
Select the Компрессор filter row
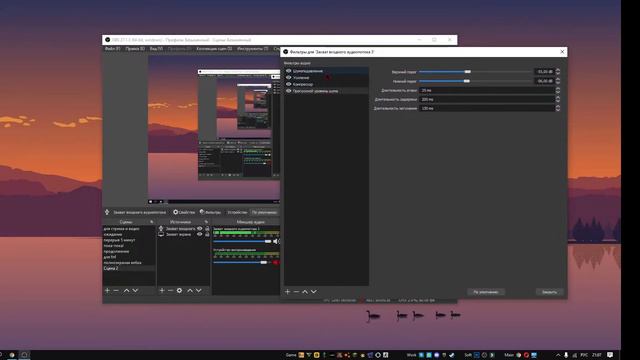(x=326, y=84)
